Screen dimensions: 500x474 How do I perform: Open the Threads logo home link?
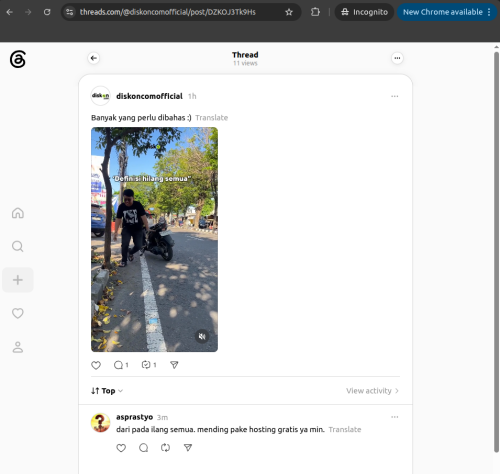[x=18, y=59]
